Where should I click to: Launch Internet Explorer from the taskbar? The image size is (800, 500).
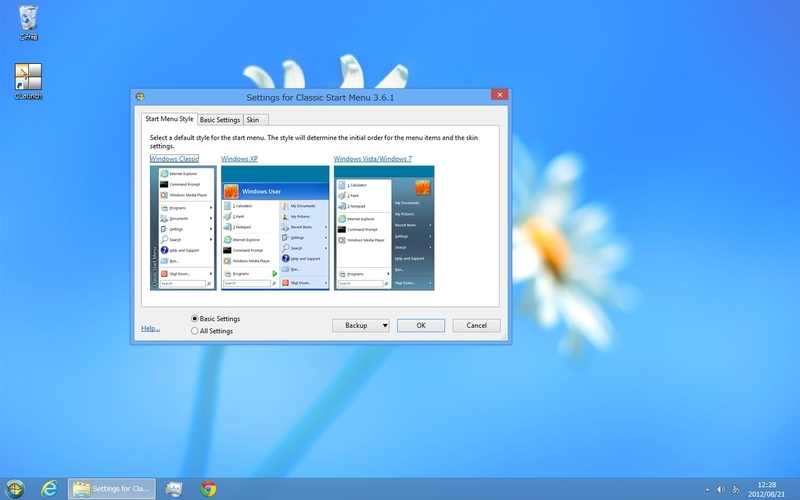click(49, 489)
